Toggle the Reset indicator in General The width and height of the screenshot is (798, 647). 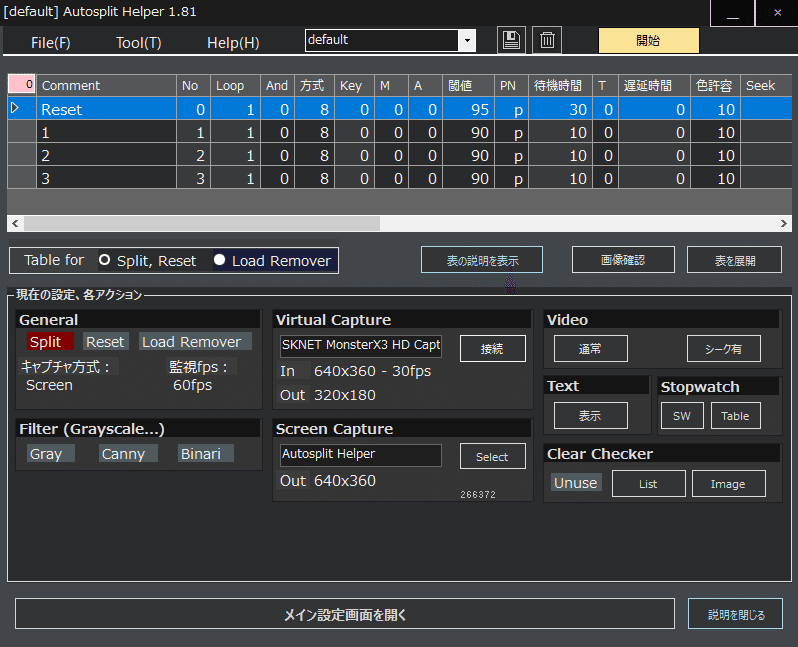[105, 342]
